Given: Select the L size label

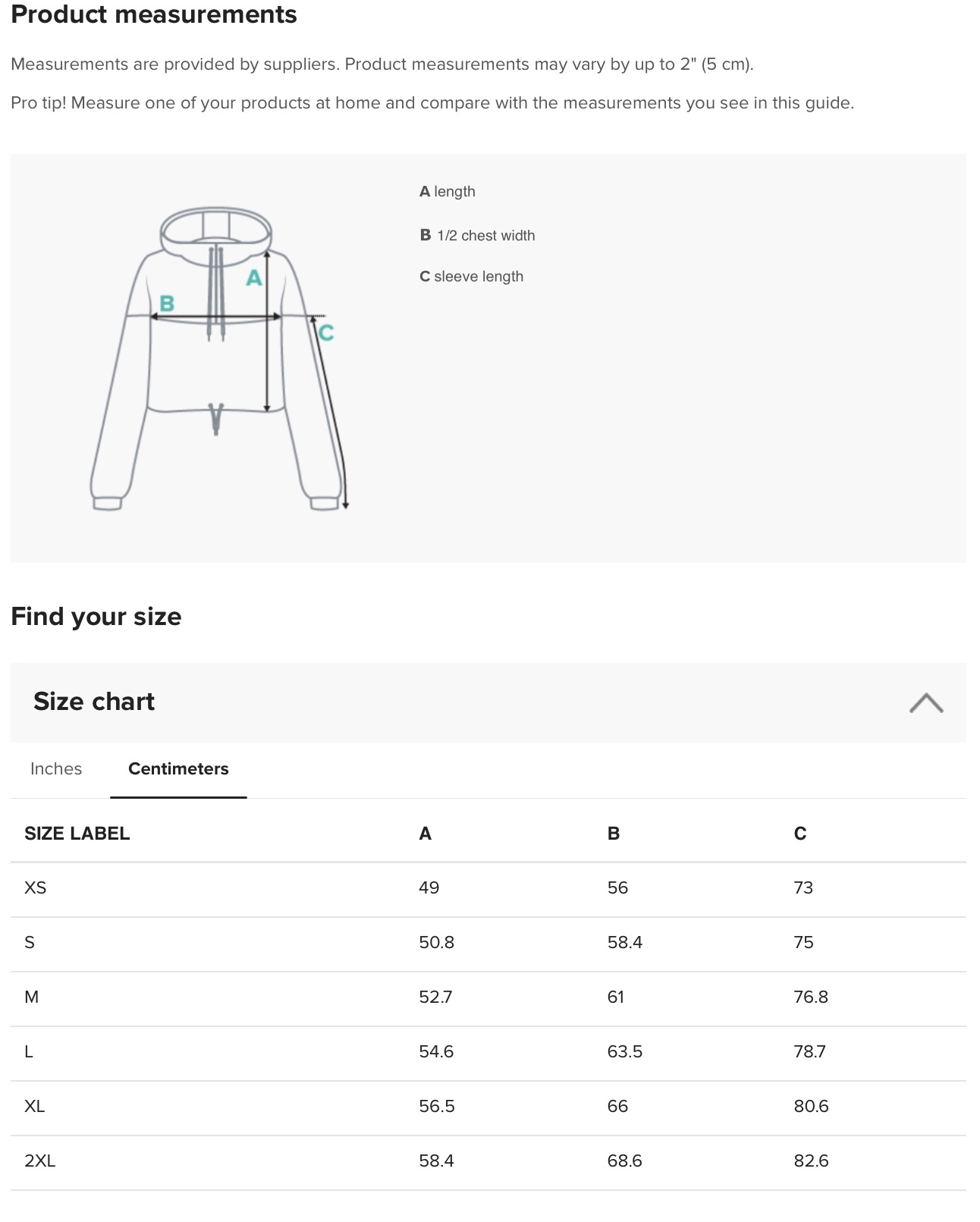Looking at the screenshot, I should coord(31,1051).
